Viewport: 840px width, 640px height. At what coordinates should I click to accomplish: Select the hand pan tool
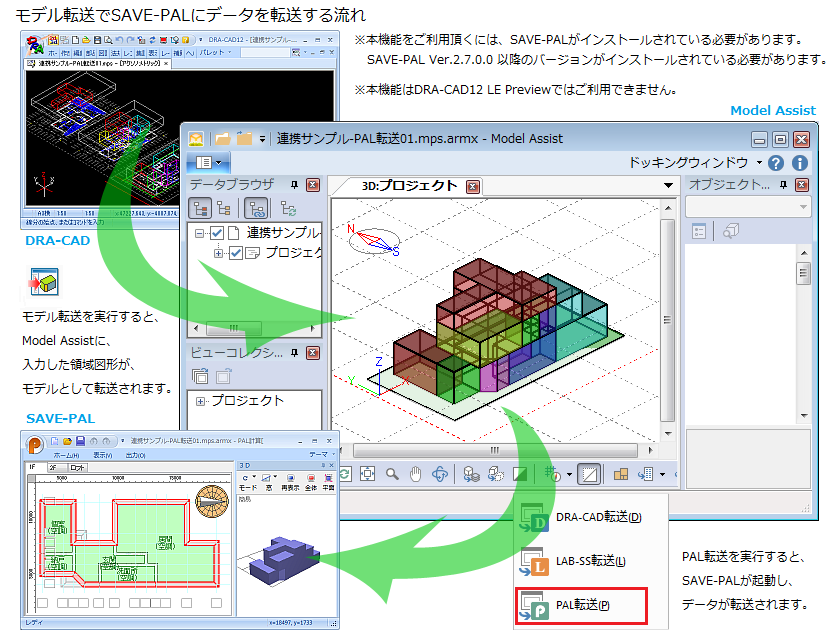pos(416,474)
